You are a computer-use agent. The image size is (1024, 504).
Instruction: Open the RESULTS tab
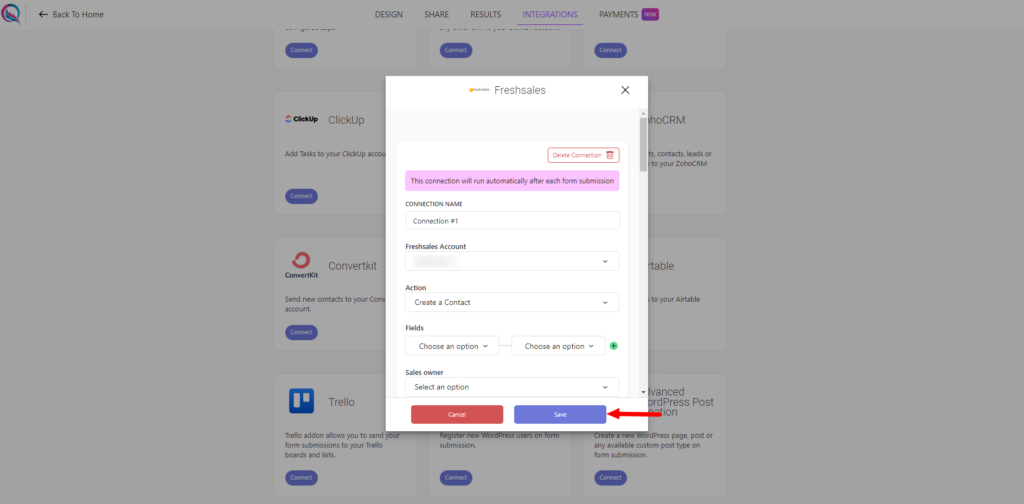pos(485,14)
